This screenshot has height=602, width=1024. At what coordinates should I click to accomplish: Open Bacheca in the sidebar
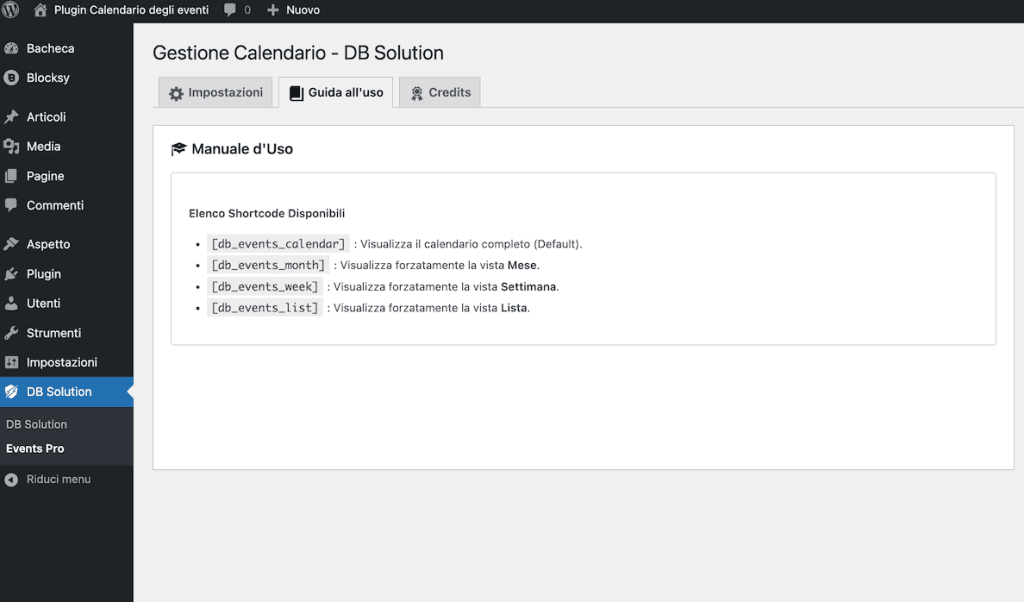(50, 48)
